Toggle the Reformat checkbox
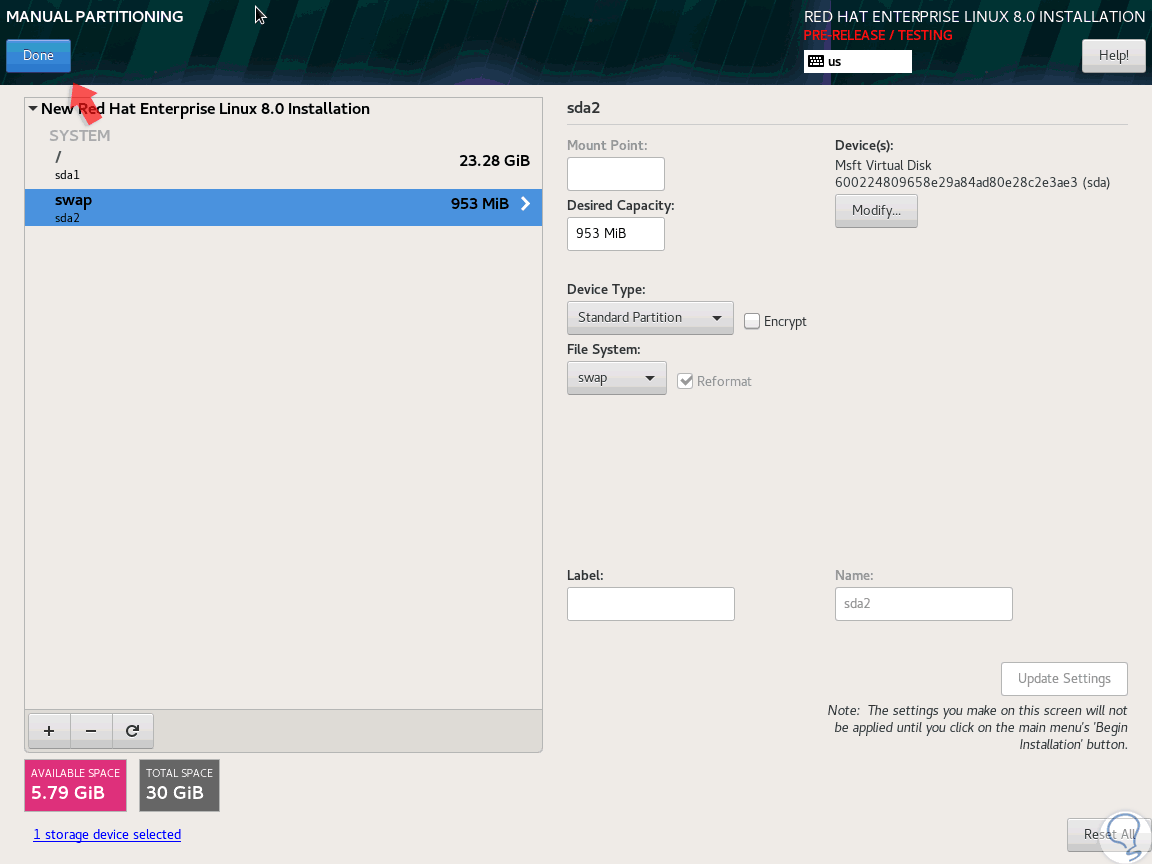Viewport: 1152px width, 864px height. (685, 381)
